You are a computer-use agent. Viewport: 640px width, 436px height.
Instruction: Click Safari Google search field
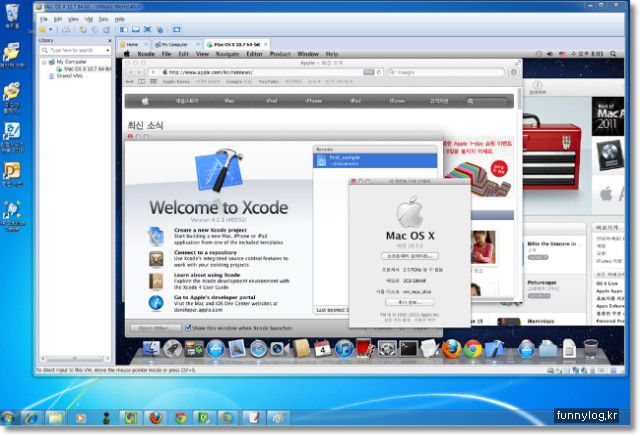[x=446, y=72]
